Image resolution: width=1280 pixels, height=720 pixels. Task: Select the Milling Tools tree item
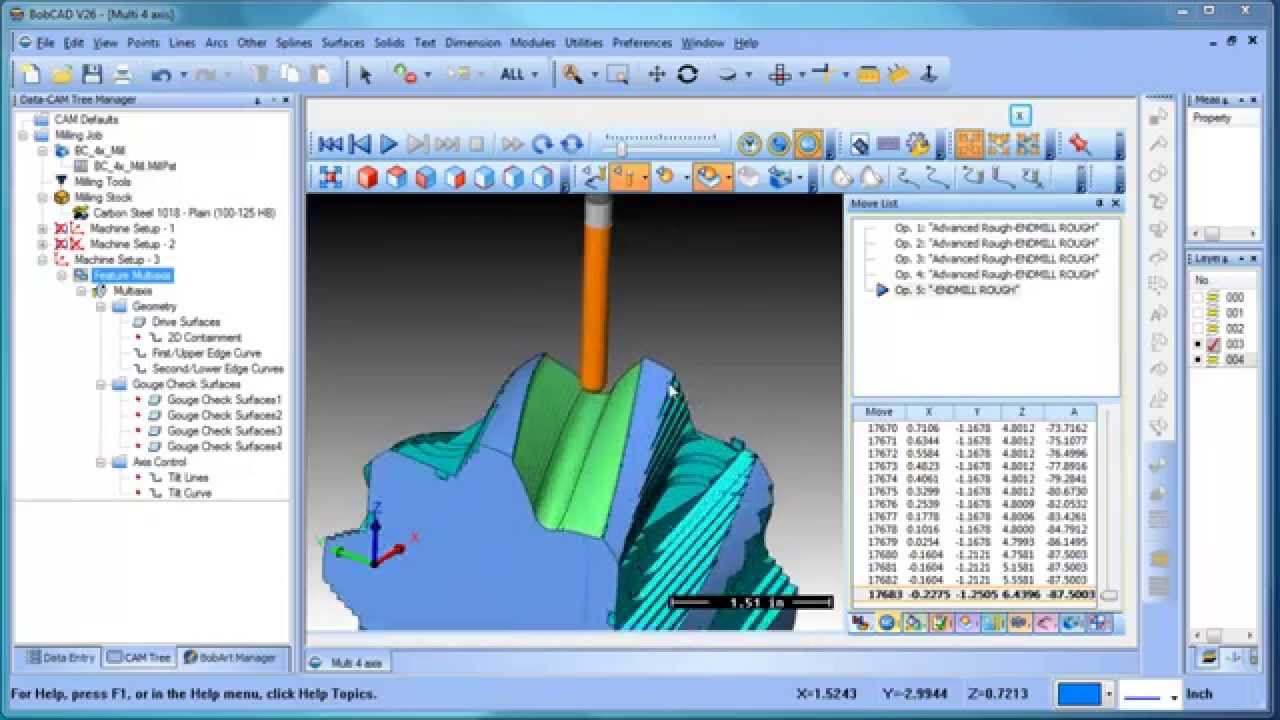102,182
